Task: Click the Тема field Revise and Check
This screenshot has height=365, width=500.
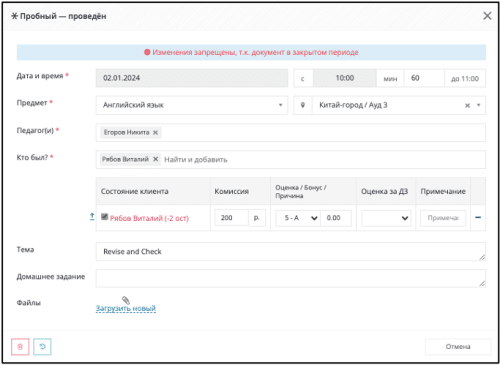Action: (291, 251)
